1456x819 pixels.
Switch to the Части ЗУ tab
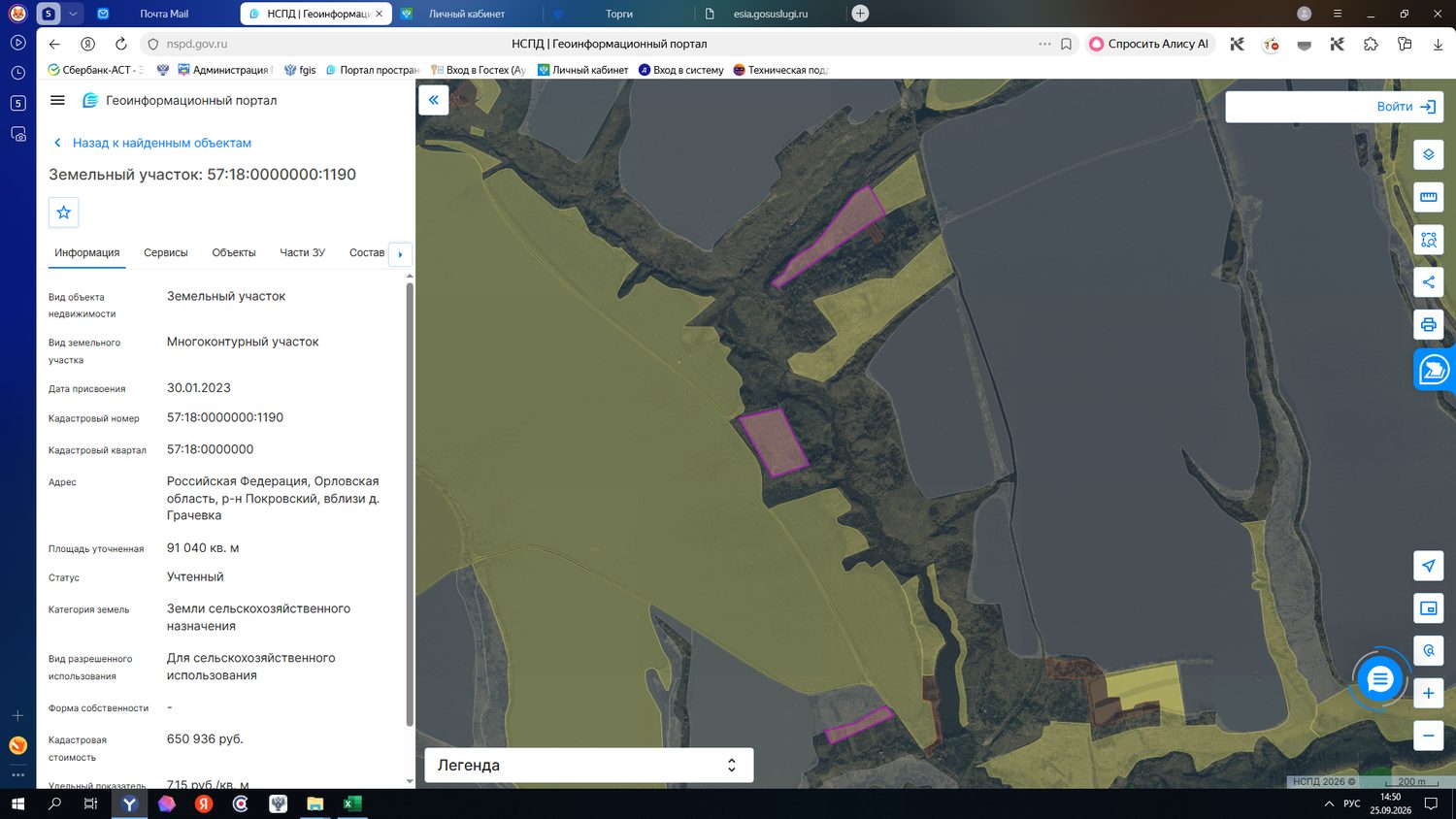click(x=303, y=252)
